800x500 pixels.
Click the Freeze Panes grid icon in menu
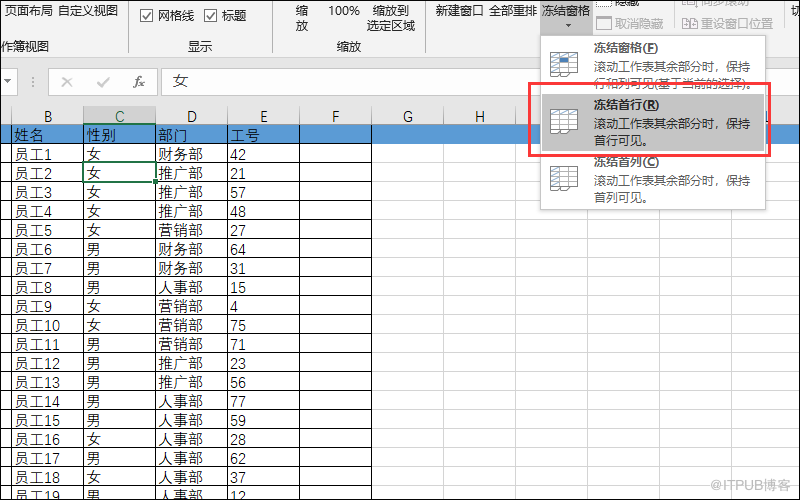coord(564,64)
